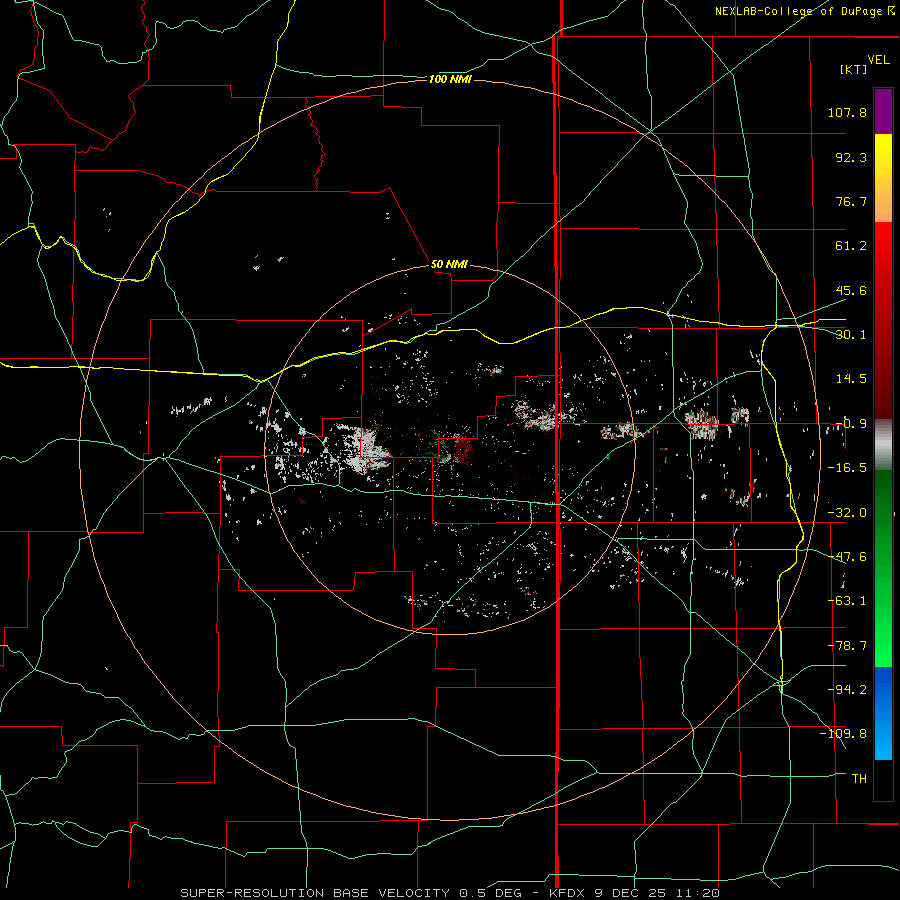Image resolution: width=900 pixels, height=900 pixels.
Task: Click the TH threshold label
Action: (859, 778)
